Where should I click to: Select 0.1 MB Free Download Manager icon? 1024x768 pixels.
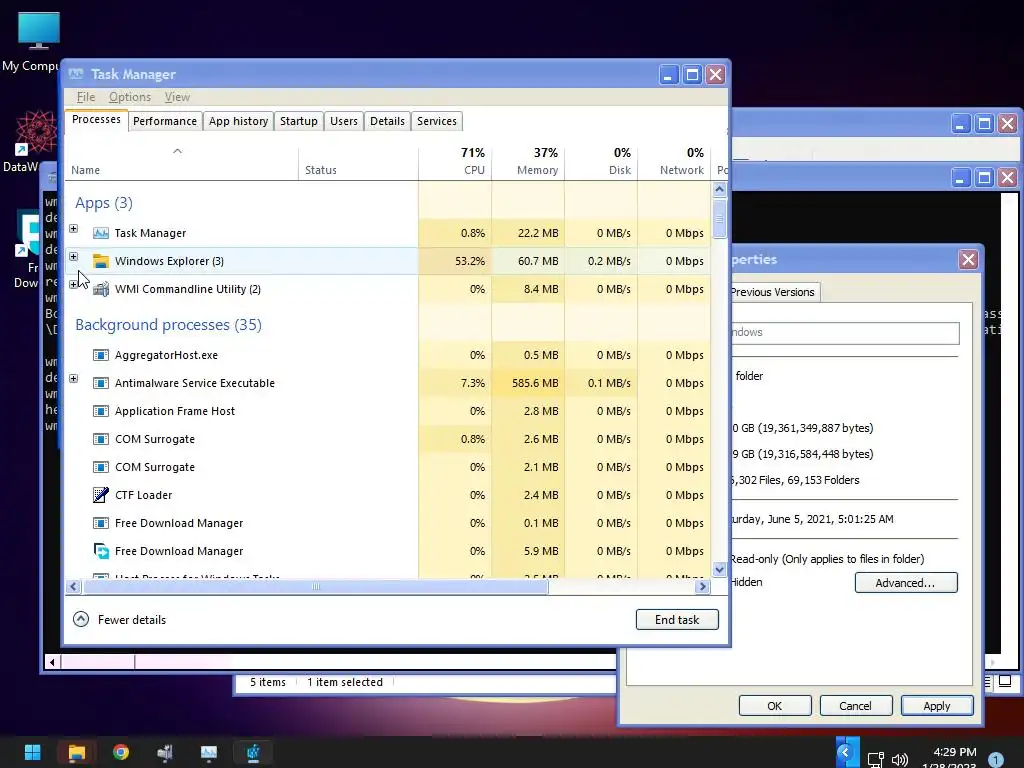pyautogui.click(x=101, y=523)
